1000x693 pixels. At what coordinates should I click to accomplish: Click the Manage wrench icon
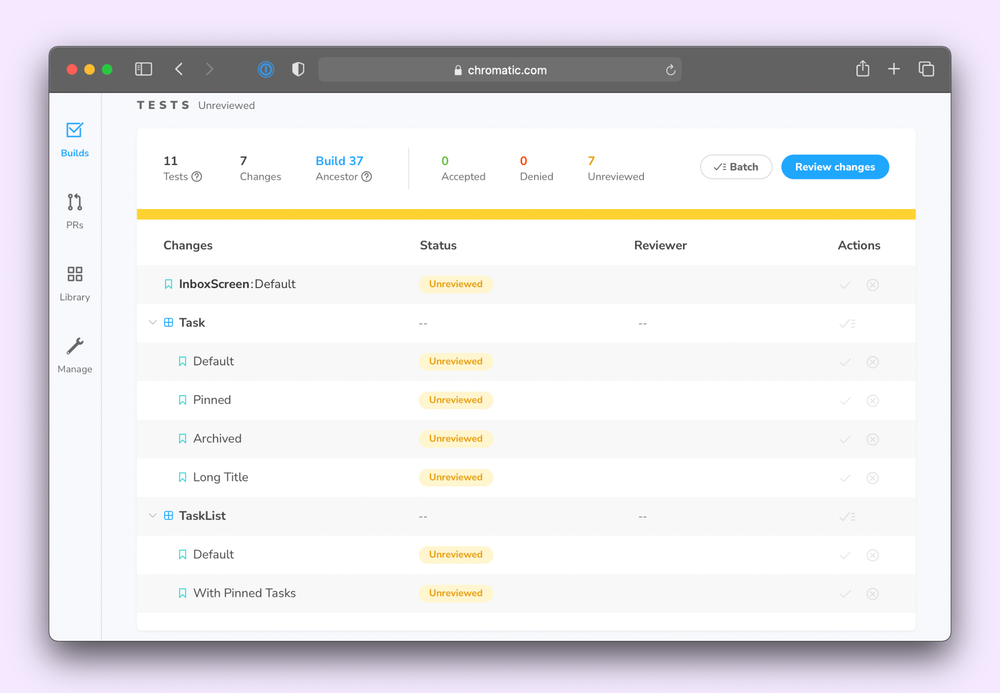(74, 348)
